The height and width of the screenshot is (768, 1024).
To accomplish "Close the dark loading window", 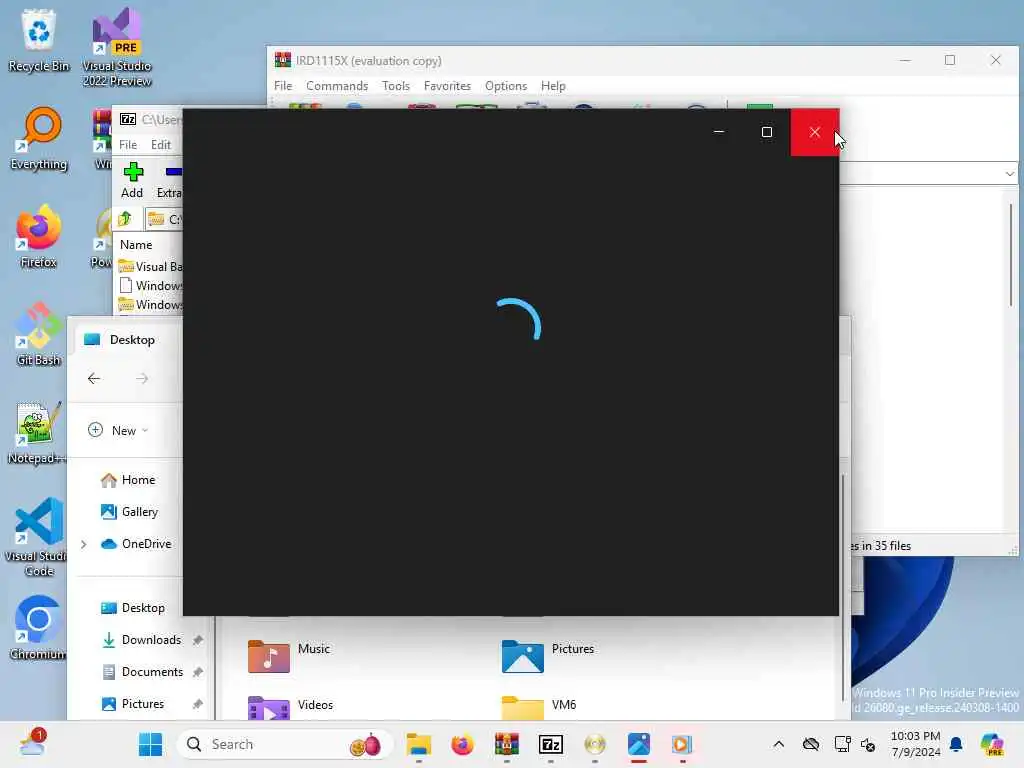I will tap(814, 133).
